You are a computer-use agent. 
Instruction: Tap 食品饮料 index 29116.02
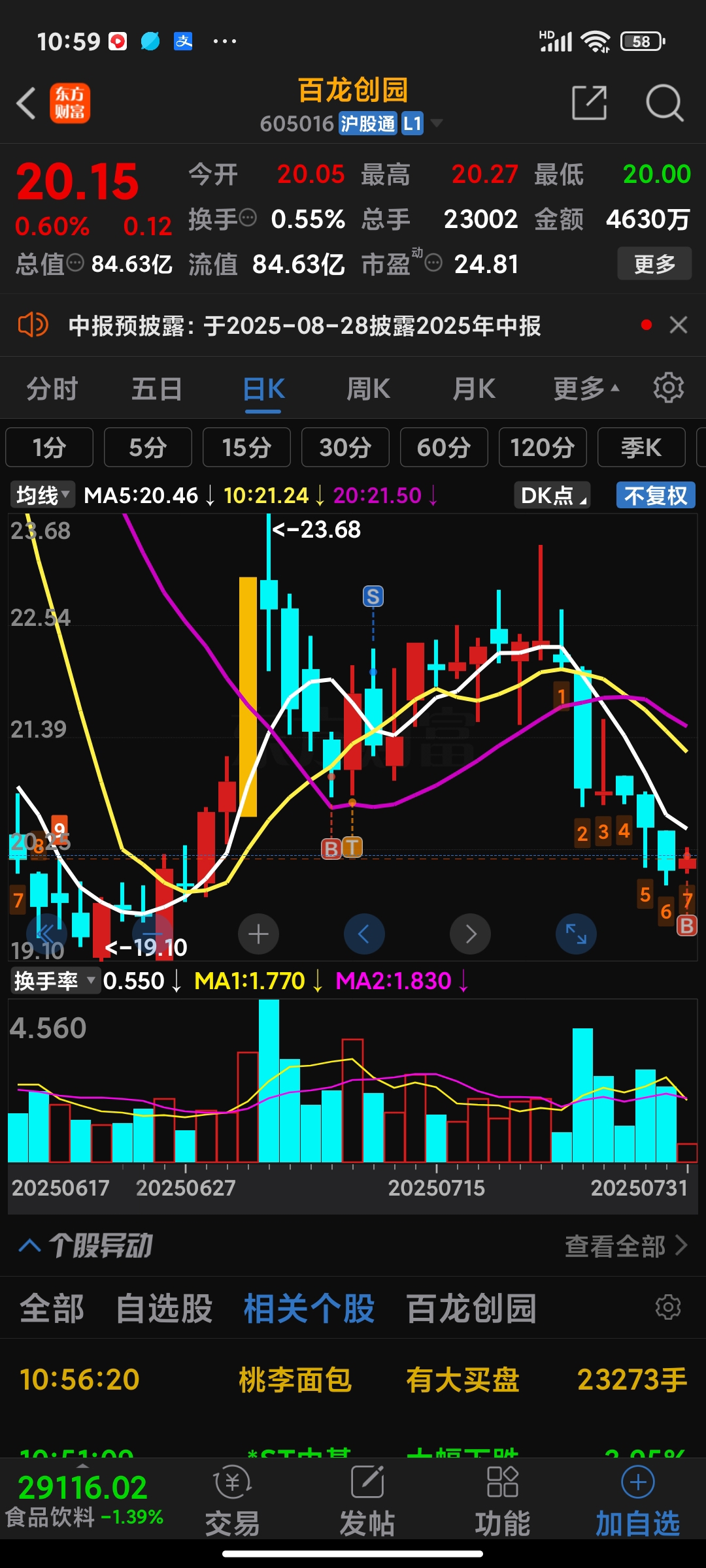[x=84, y=1499]
